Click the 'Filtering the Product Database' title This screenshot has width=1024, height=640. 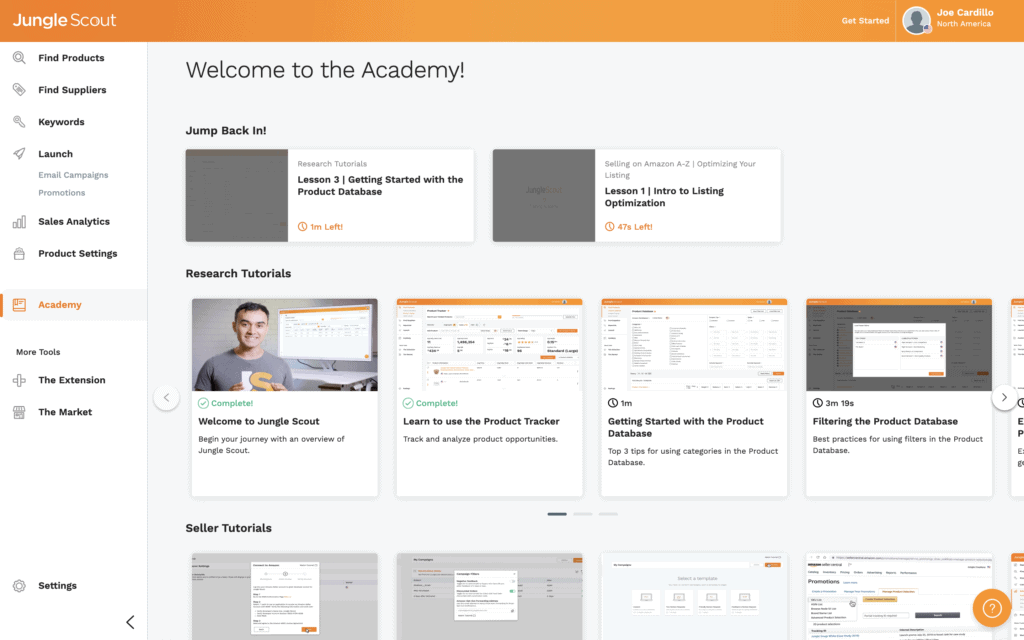pyautogui.click(x=885, y=421)
